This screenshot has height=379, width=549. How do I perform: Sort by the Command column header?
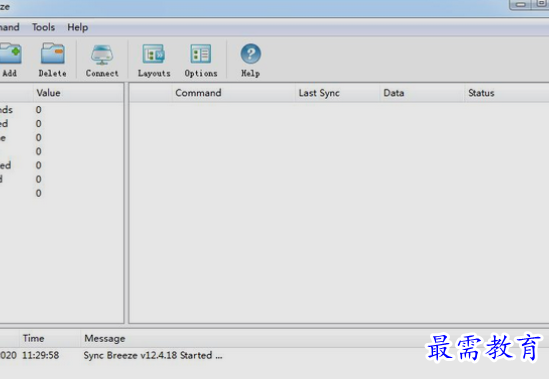233,93
